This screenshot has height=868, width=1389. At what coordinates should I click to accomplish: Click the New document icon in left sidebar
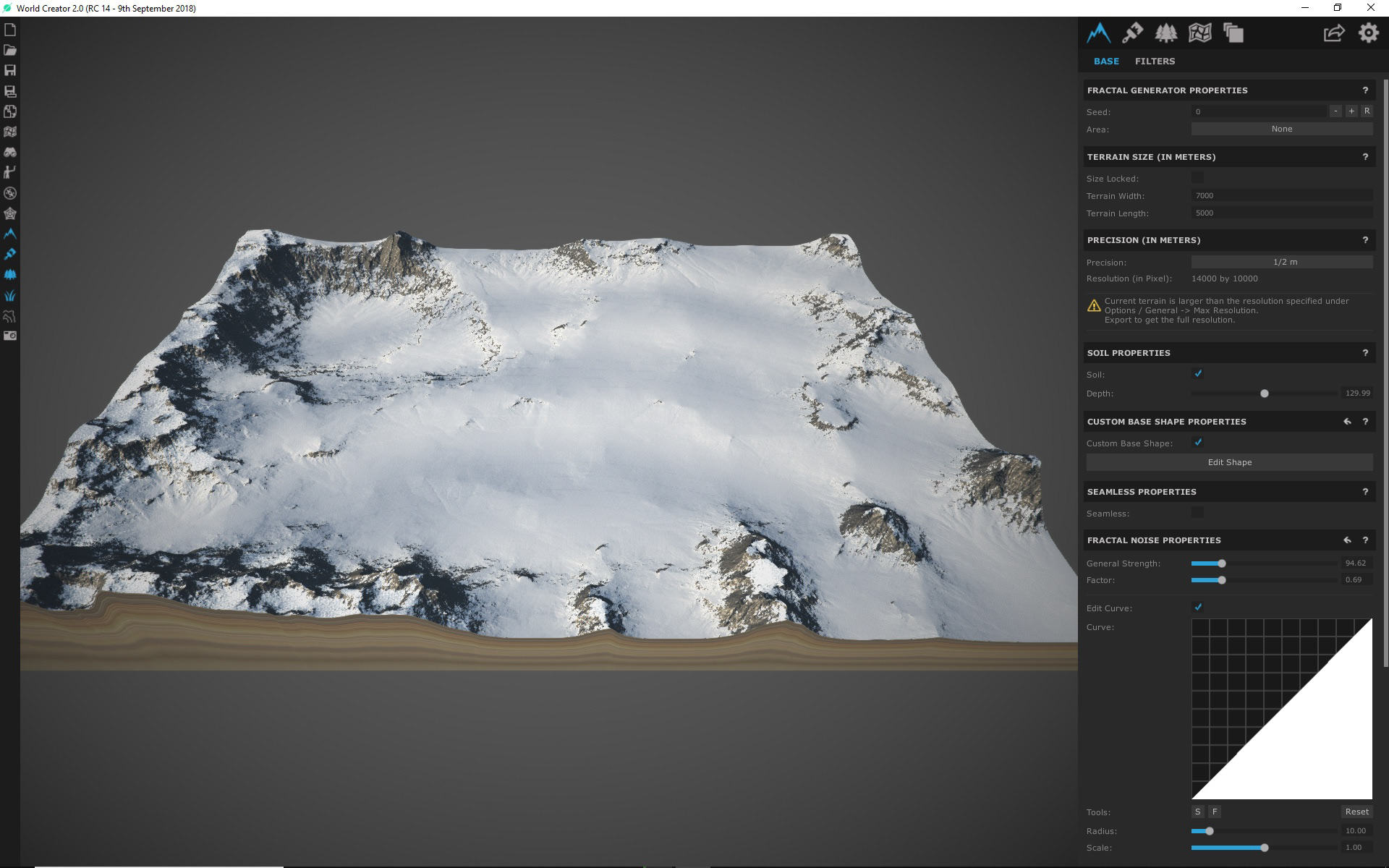pos(10,30)
